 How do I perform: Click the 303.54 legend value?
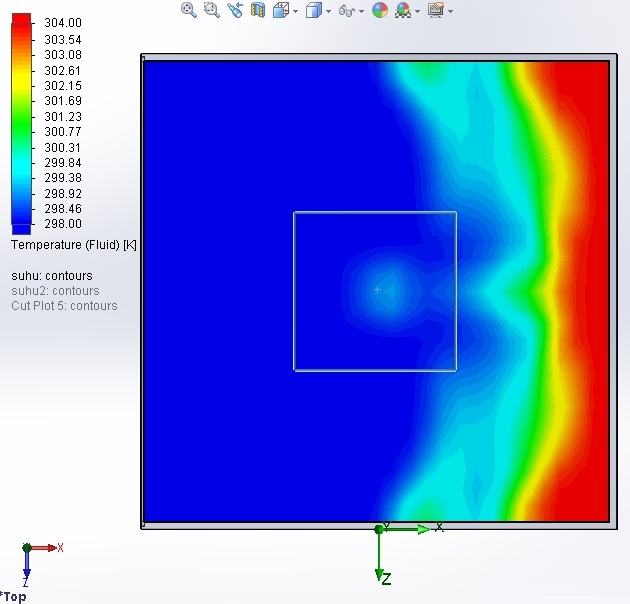[x=63, y=40]
